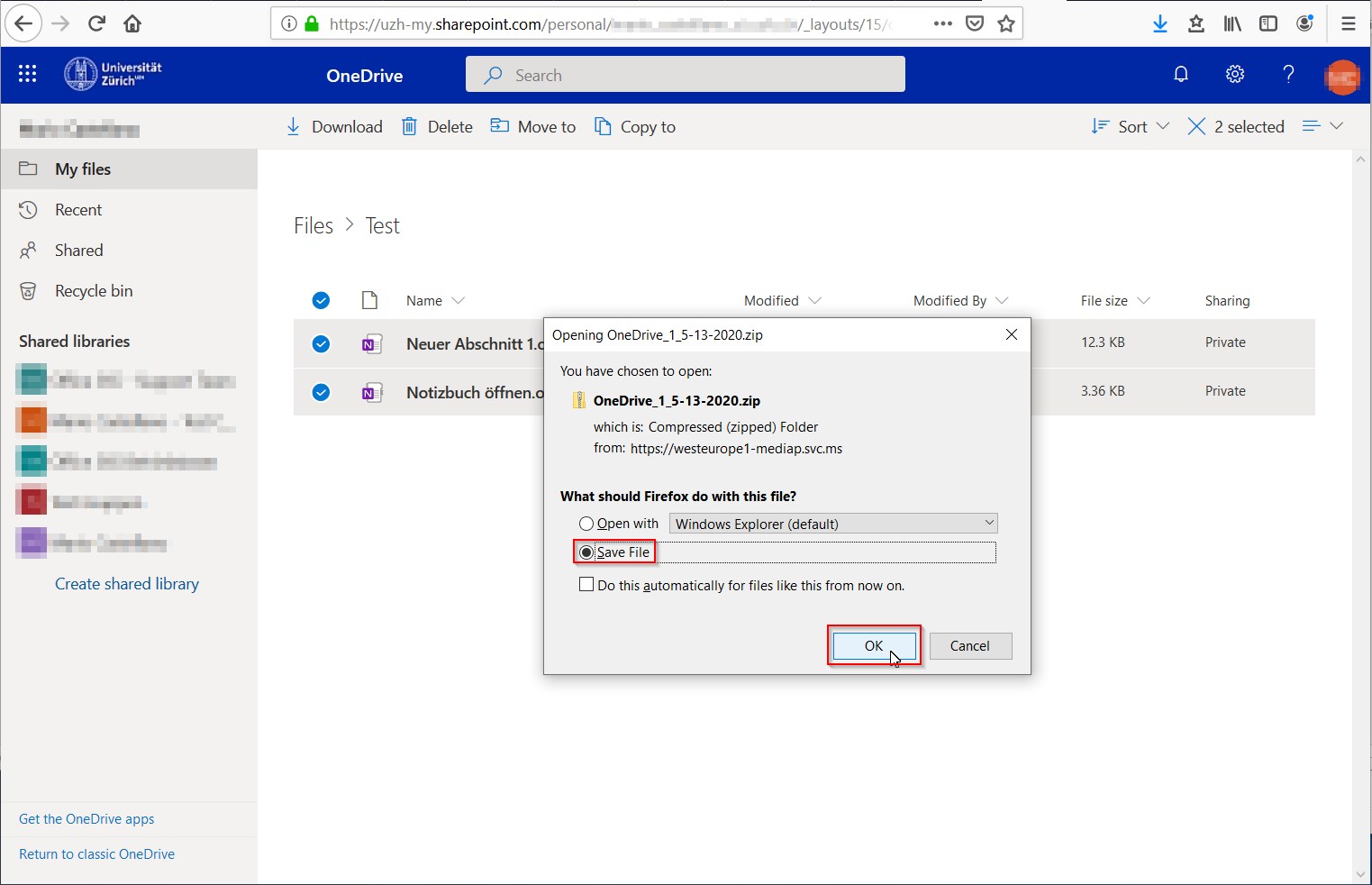1372x885 pixels.
Task: Expand the Sort dropdown
Action: [x=1131, y=126]
